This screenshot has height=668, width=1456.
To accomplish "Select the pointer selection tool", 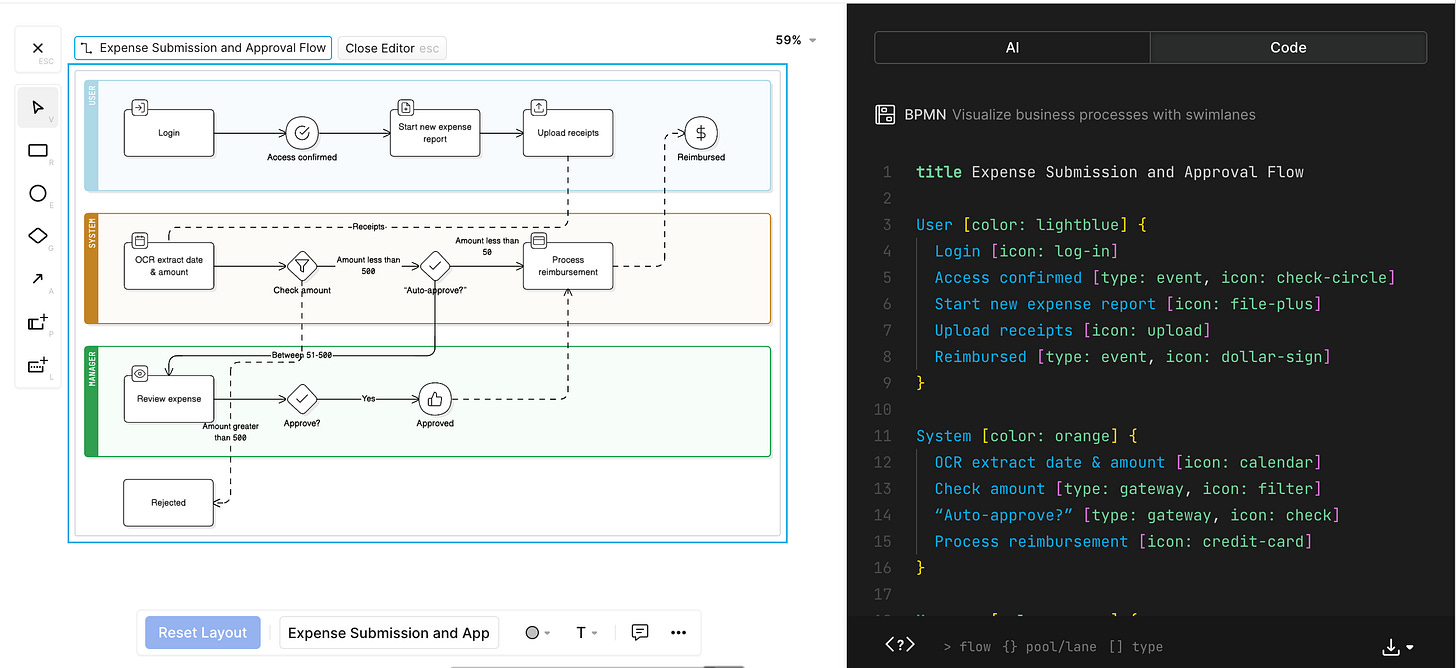I will pos(38,107).
